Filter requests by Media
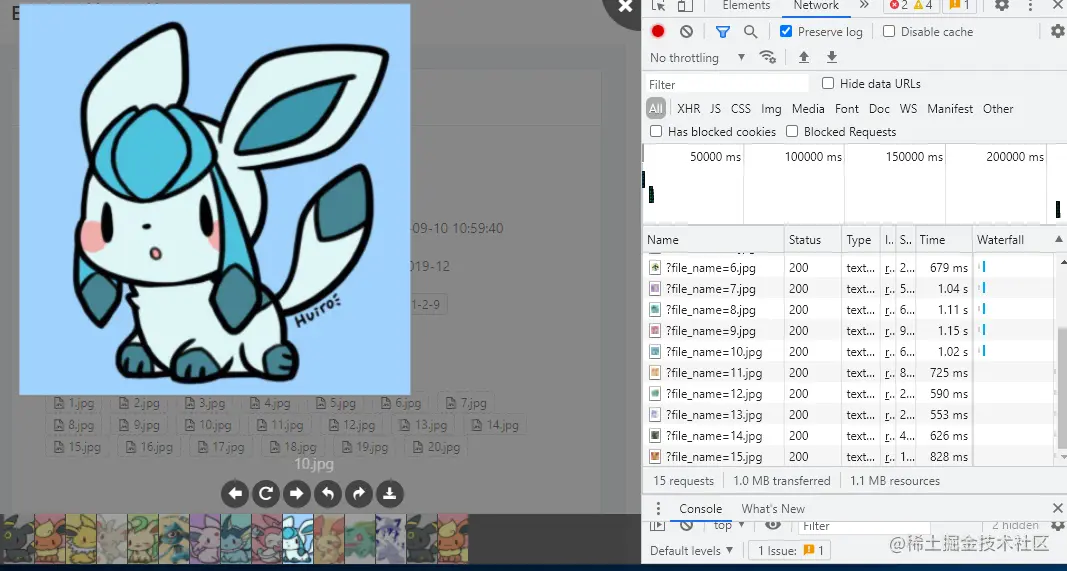1067x571 pixels. point(808,108)
